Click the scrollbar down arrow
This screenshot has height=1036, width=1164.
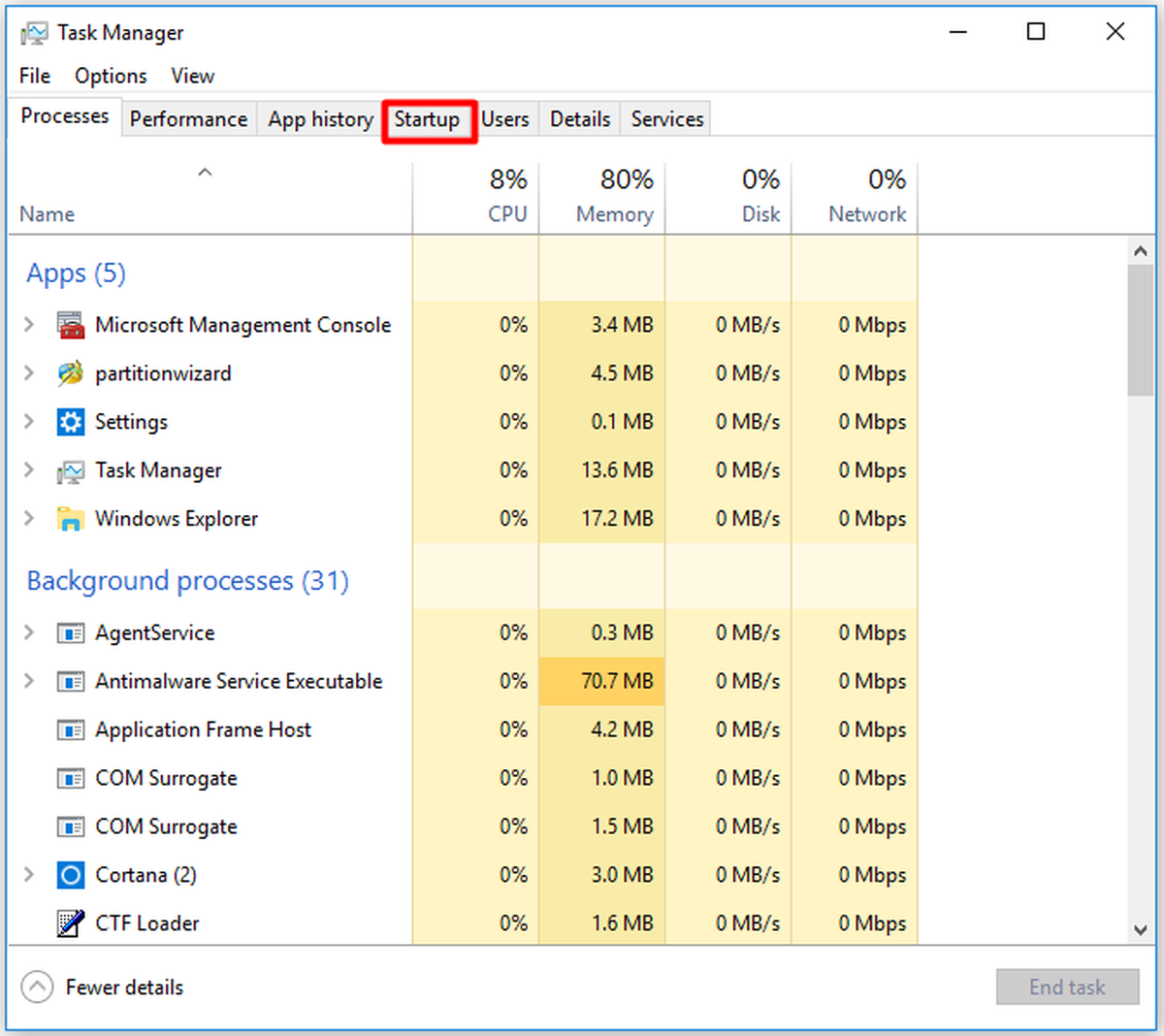pyautogui.click(x=1141, y=930)
